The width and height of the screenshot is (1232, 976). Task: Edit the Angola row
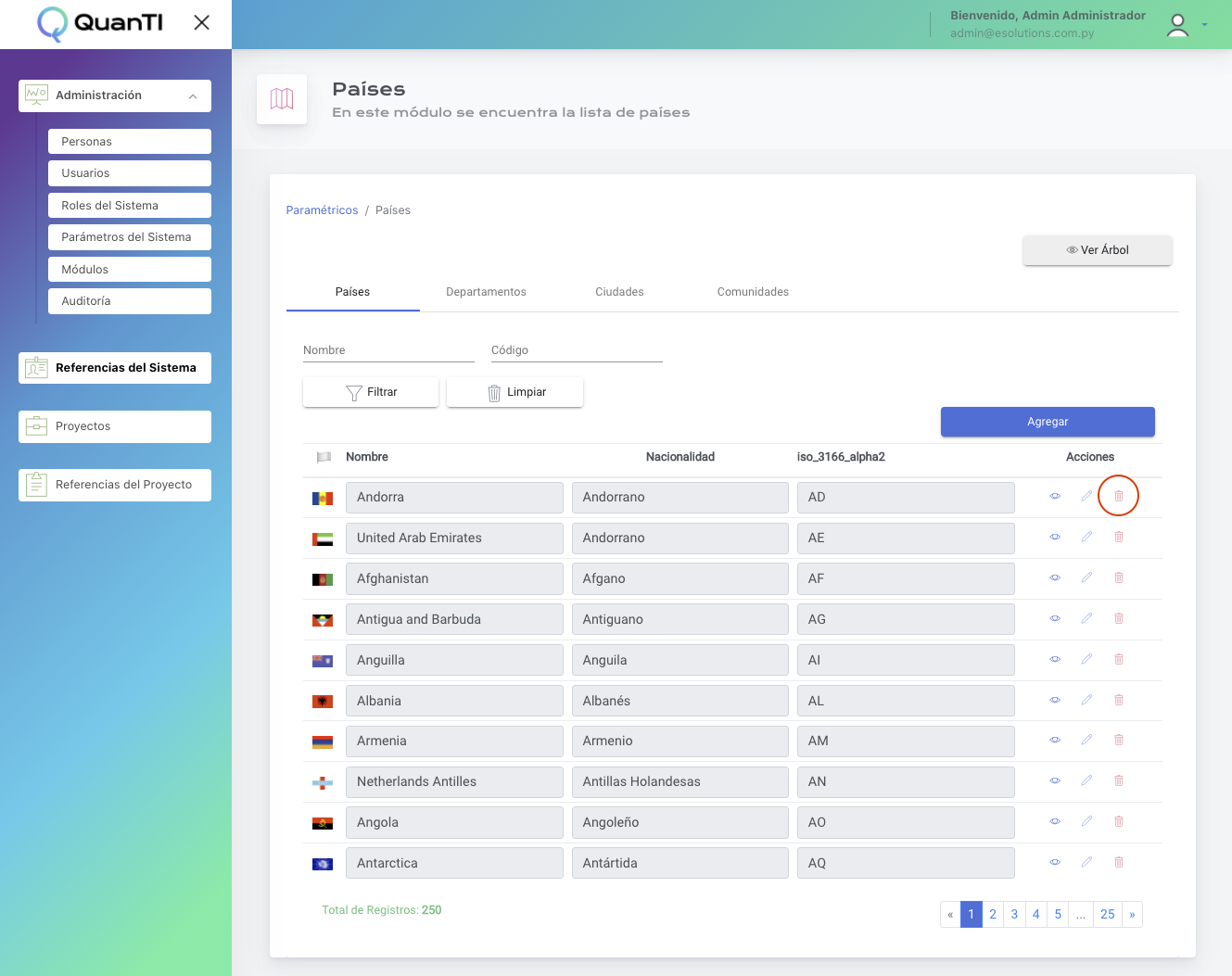point(1086,822)
